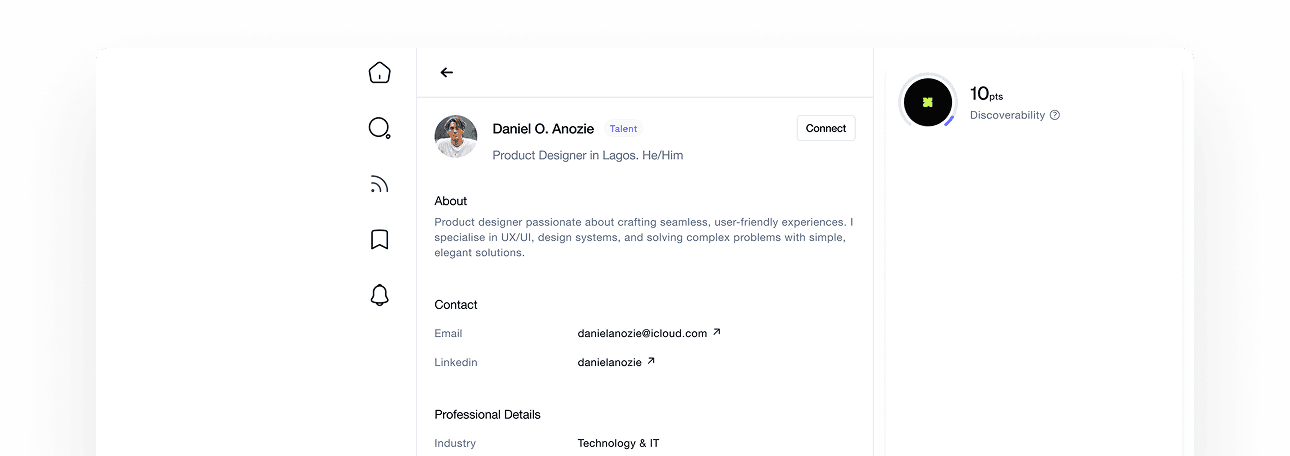This screenshot has height=456, width=1290.
Task: Open the Bookmarks icon in sidebar
Action: [379, 240]
